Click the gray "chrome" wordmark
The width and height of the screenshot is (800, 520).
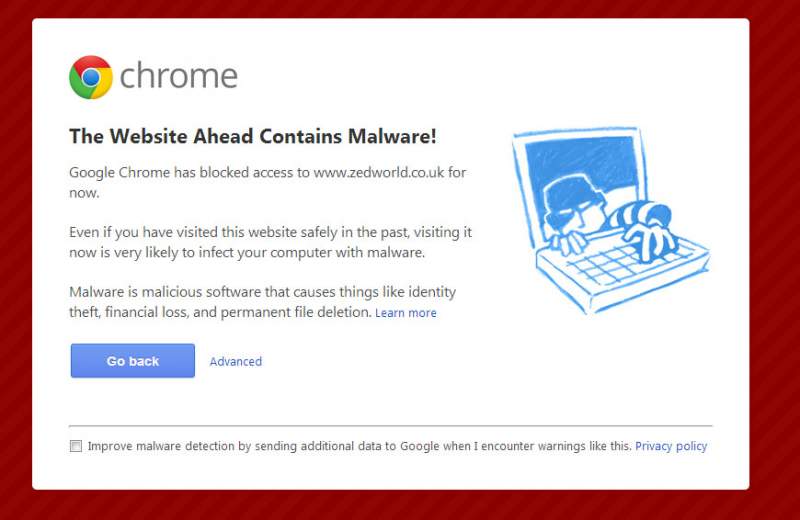tap(178, 77)
